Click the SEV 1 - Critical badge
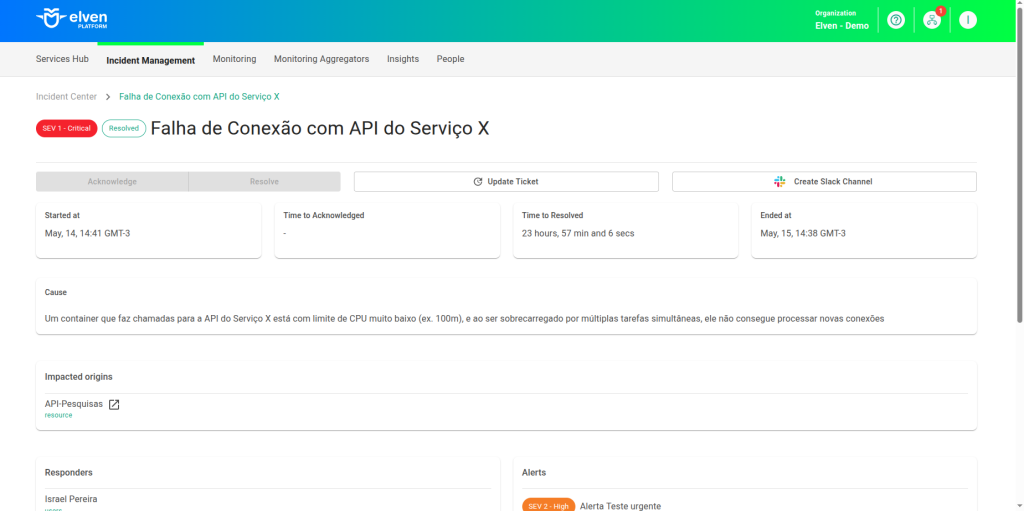Screen dimensions: 1024x511 pos(67,129)
